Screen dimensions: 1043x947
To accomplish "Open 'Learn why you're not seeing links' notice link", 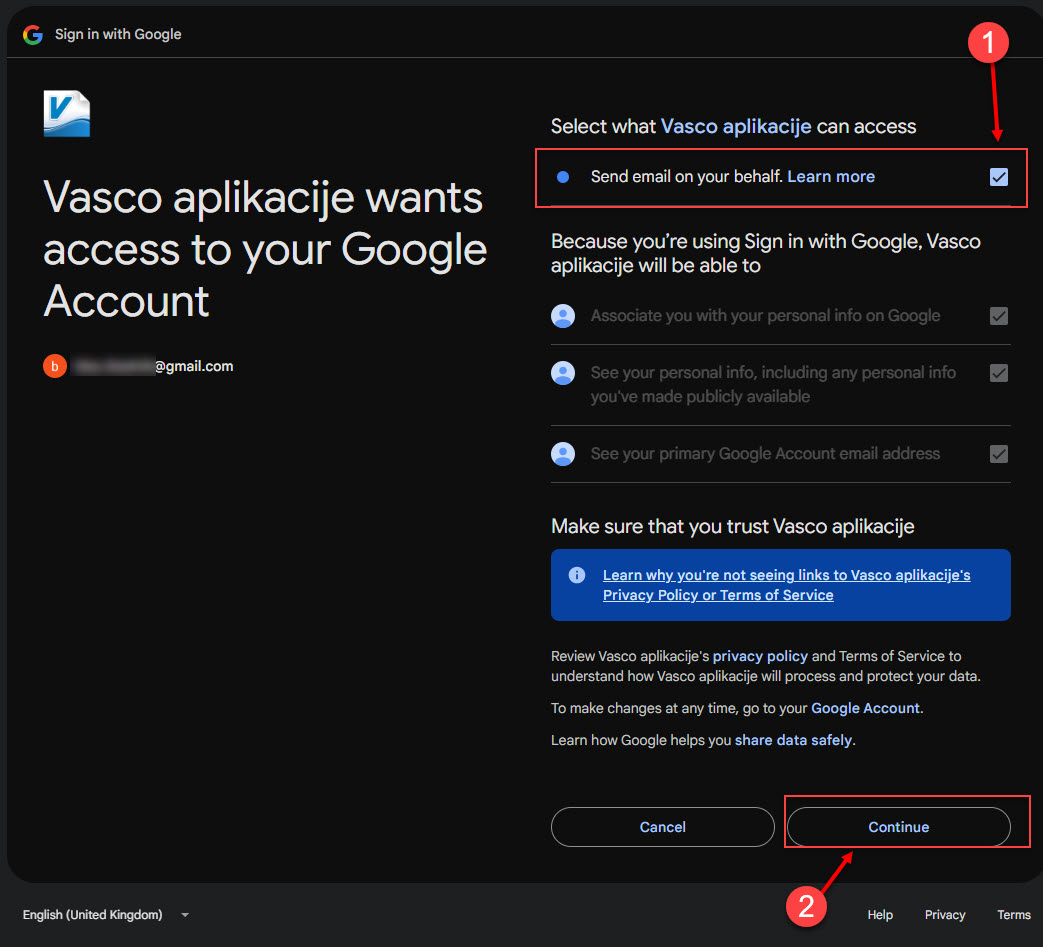I will tap(786, 585).
